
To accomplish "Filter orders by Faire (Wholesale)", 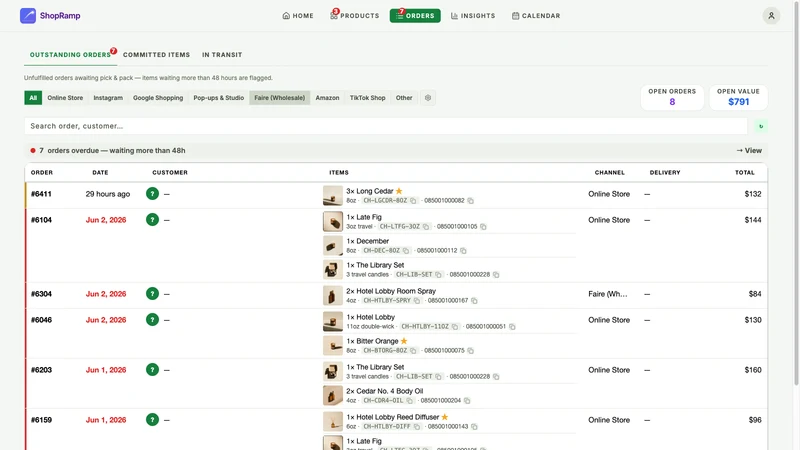I will coord(280,98).
